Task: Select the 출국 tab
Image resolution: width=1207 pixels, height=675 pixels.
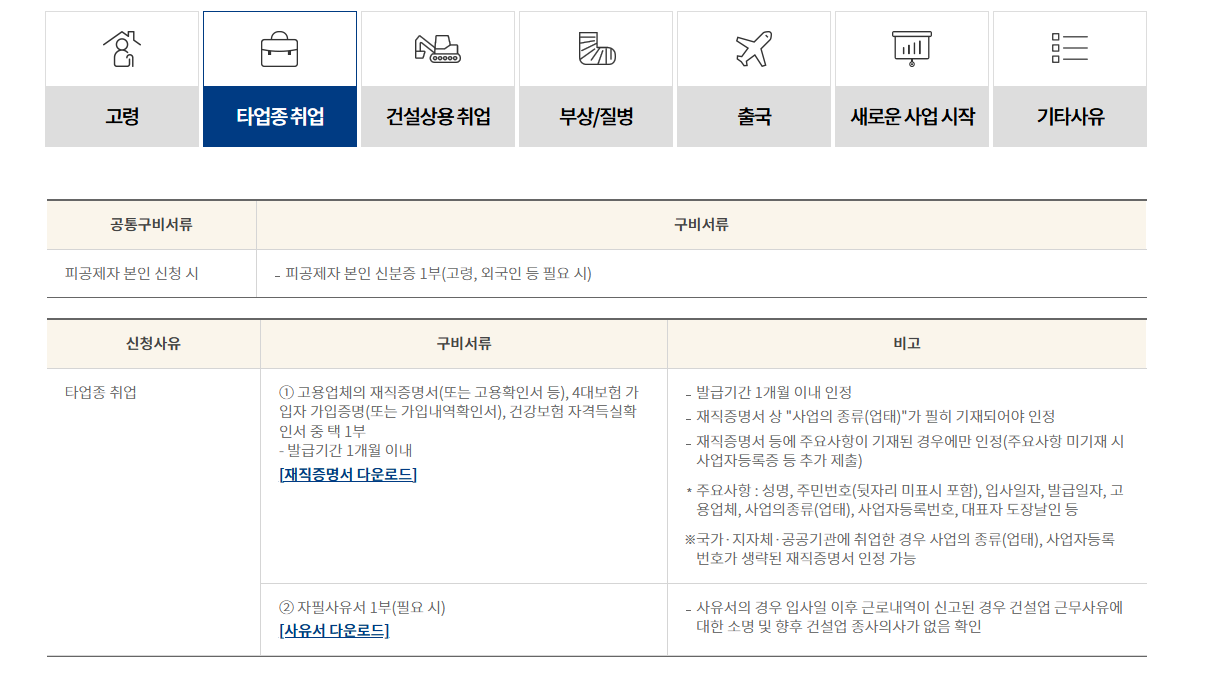Action: (753, 117)
